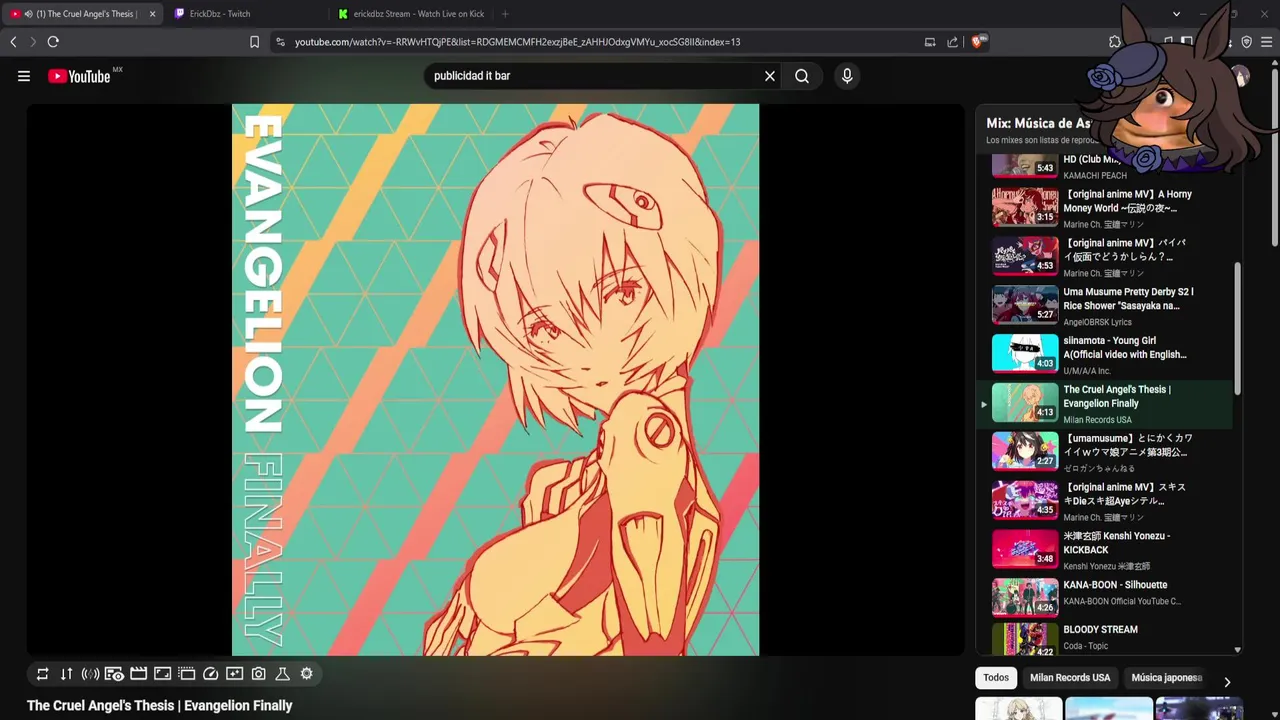Click the YouTube URL in the address bar
The image size is (1280, 720).
[517, 42]
